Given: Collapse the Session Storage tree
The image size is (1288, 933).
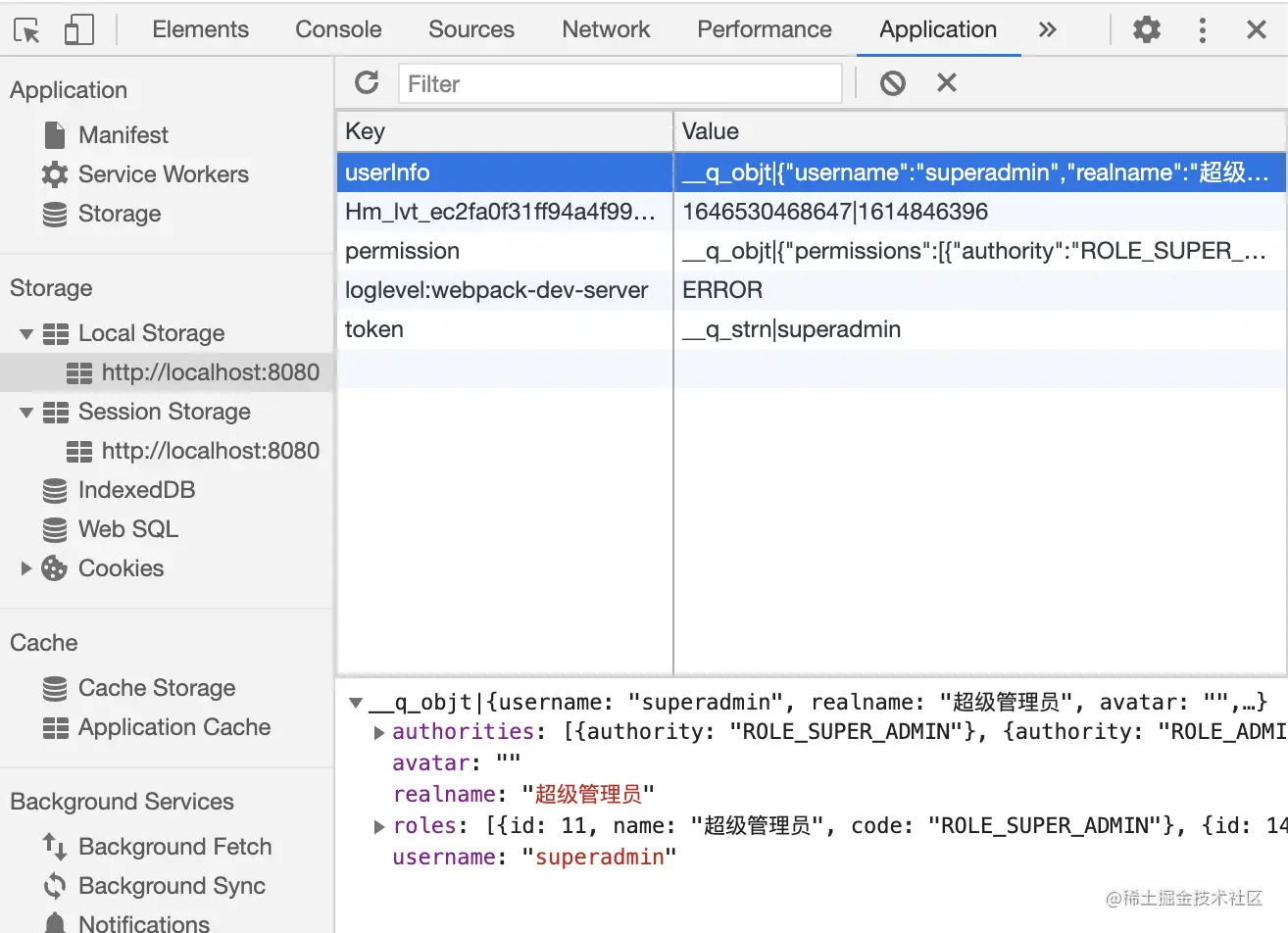Looking at the screenshot, I should click(26, 412).
